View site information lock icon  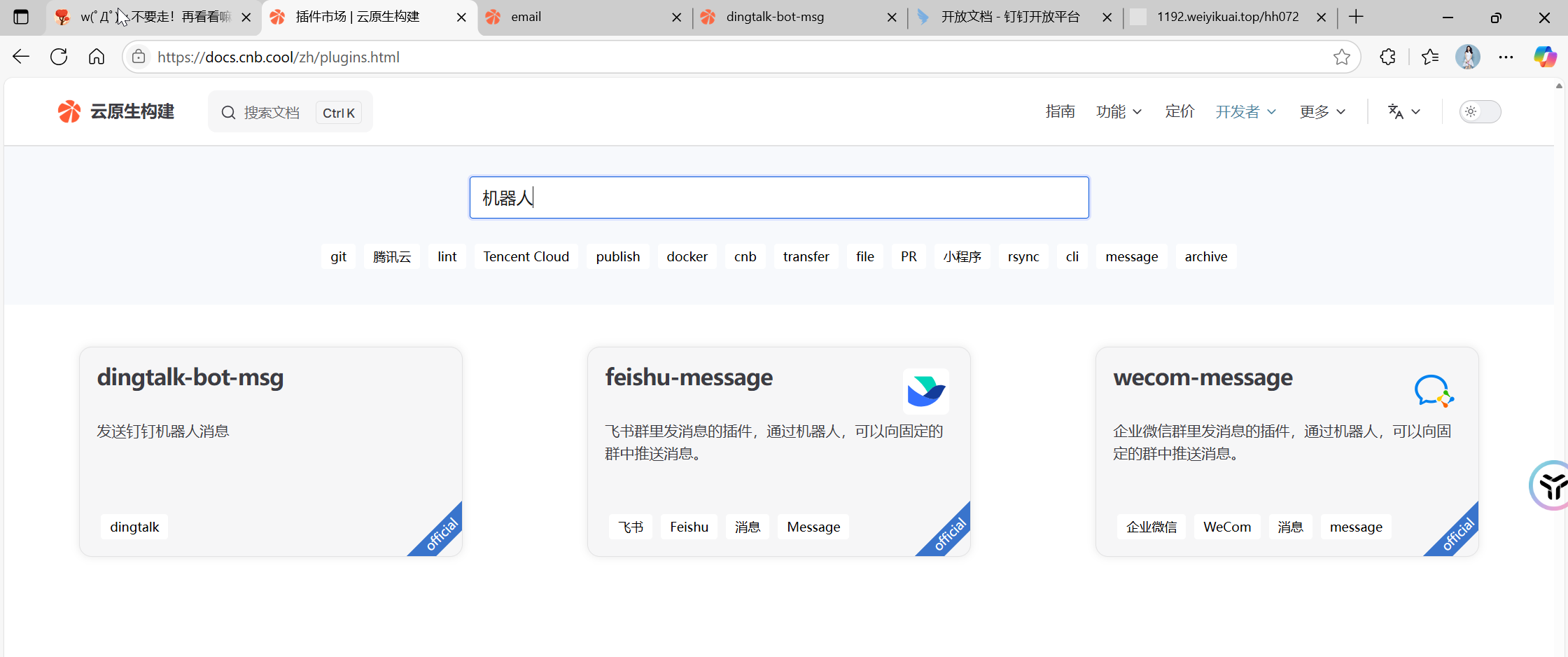tap(139, 57)
